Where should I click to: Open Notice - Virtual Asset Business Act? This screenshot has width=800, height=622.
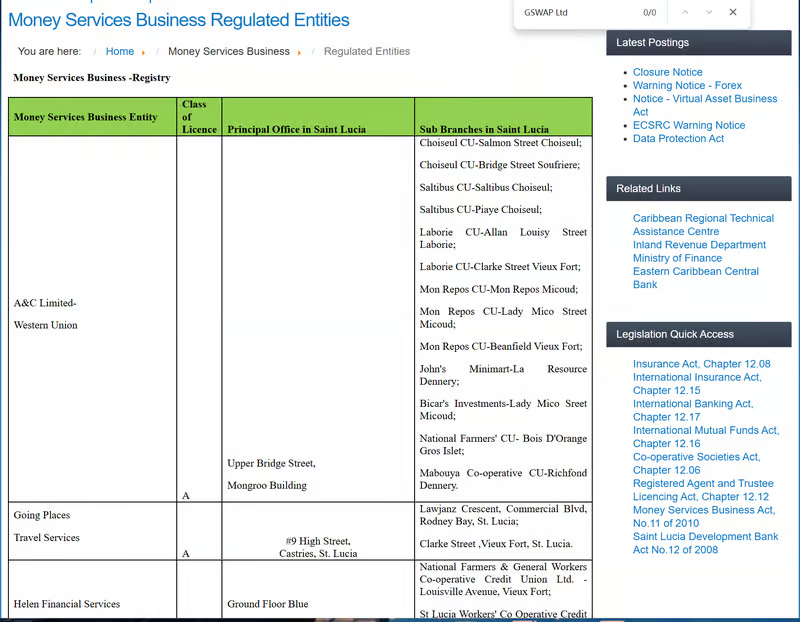point(704,99)
